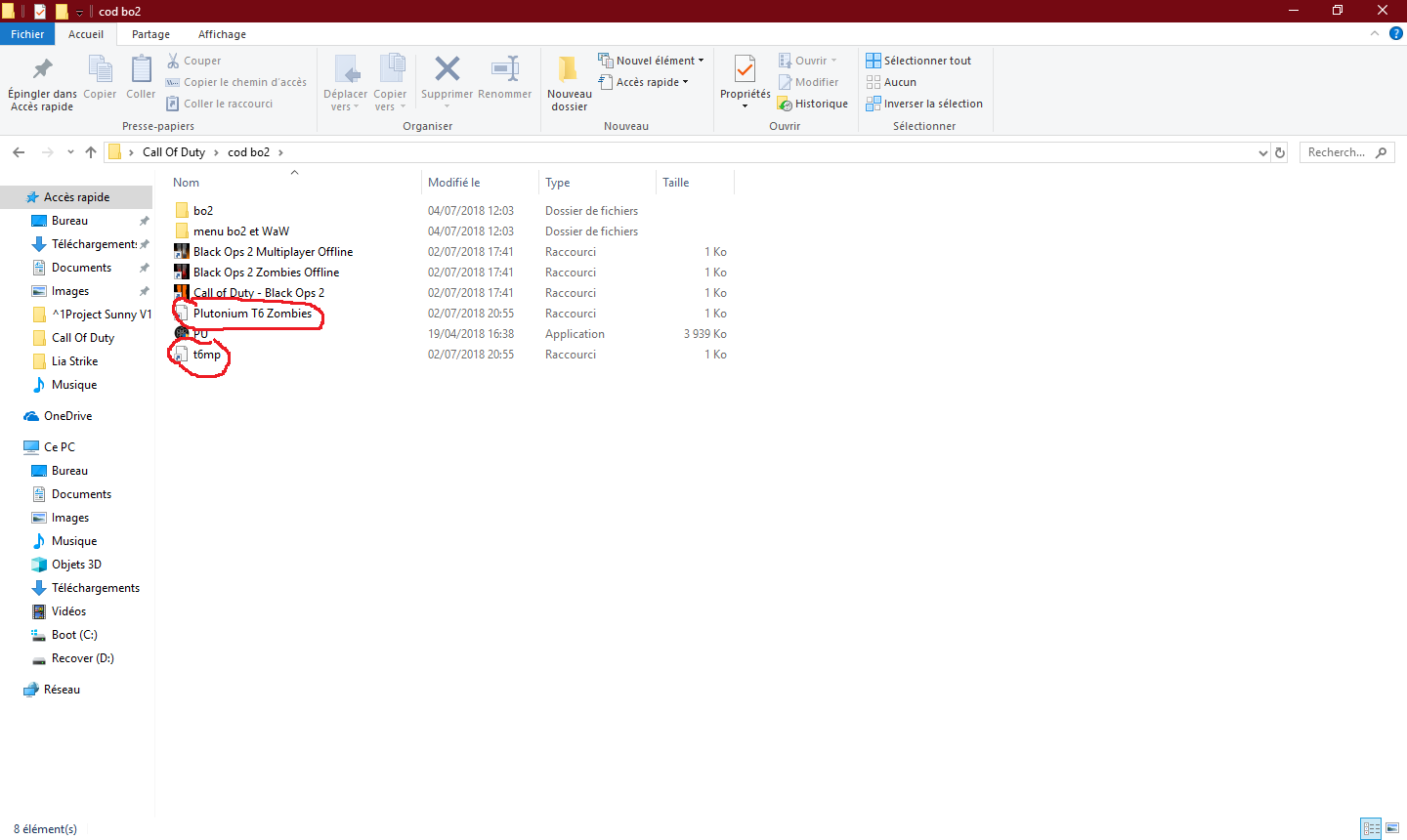Click the Recherch... search field
This screenshot has height=840, width=1407.
1345,152
